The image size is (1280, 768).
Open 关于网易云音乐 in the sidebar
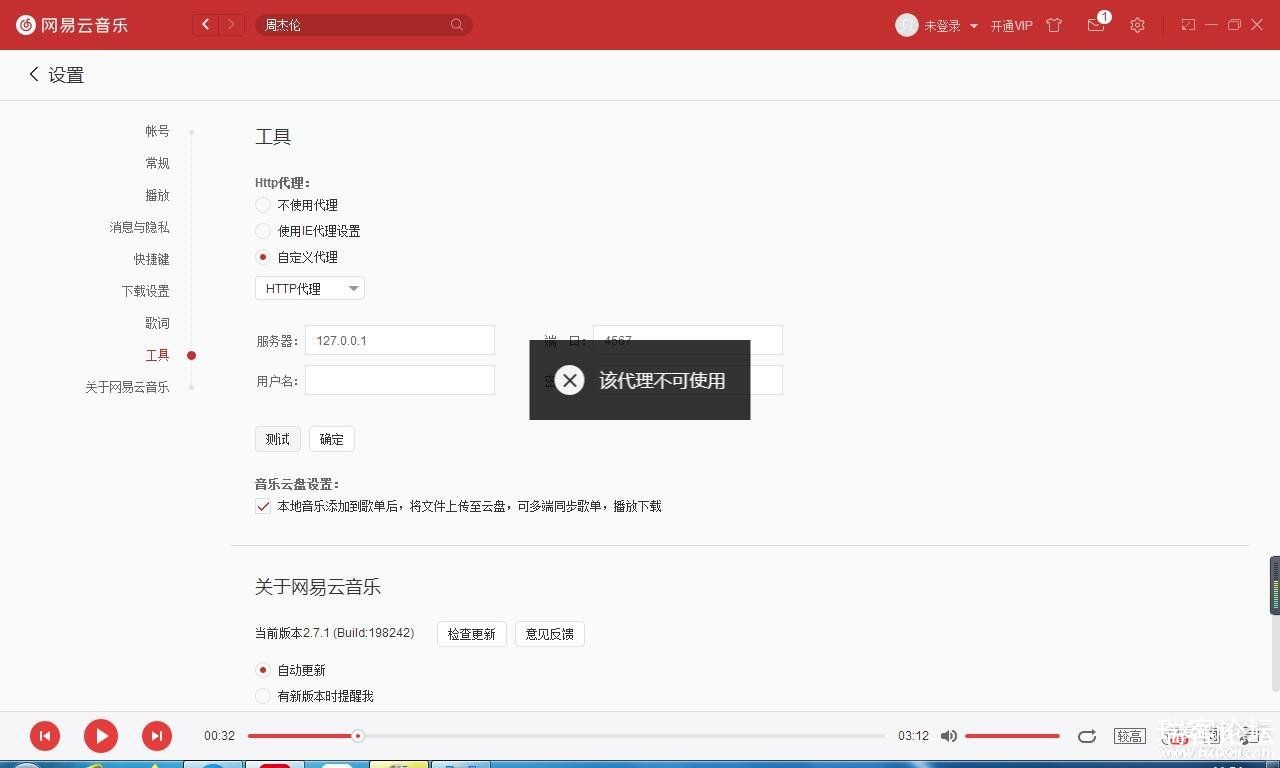point(127,387)
